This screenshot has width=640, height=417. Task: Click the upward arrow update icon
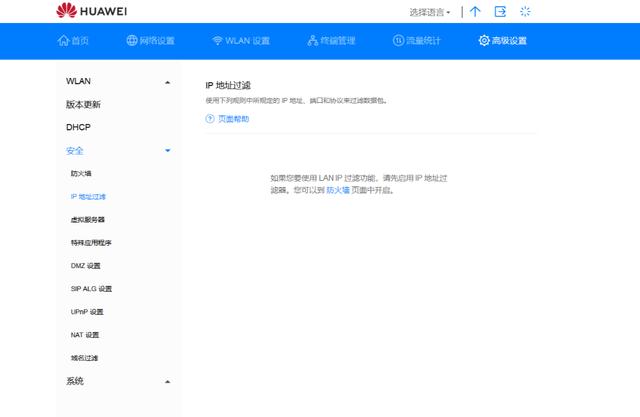pyautogui.click(x=475, y=11)
